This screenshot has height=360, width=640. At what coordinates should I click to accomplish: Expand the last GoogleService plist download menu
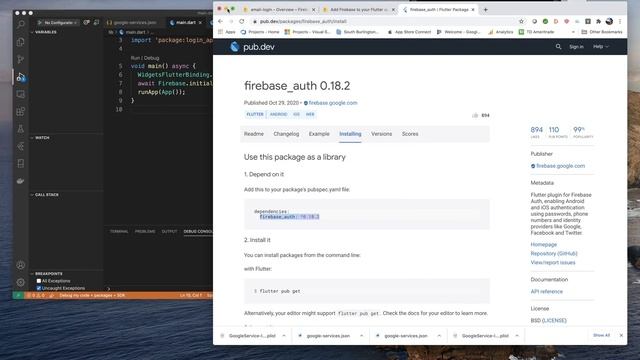coord(517,336)
